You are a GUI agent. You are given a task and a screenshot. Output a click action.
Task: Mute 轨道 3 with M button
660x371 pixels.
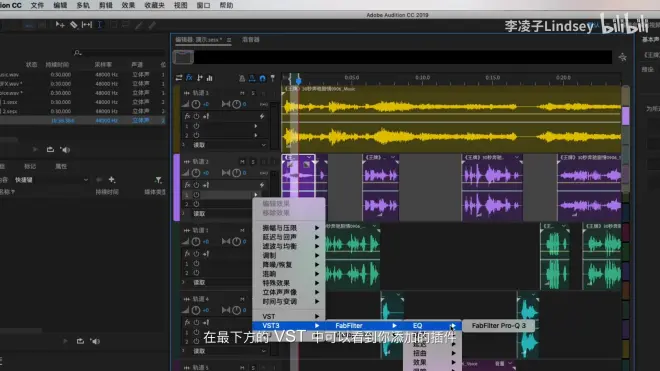[x=242, y=230]
